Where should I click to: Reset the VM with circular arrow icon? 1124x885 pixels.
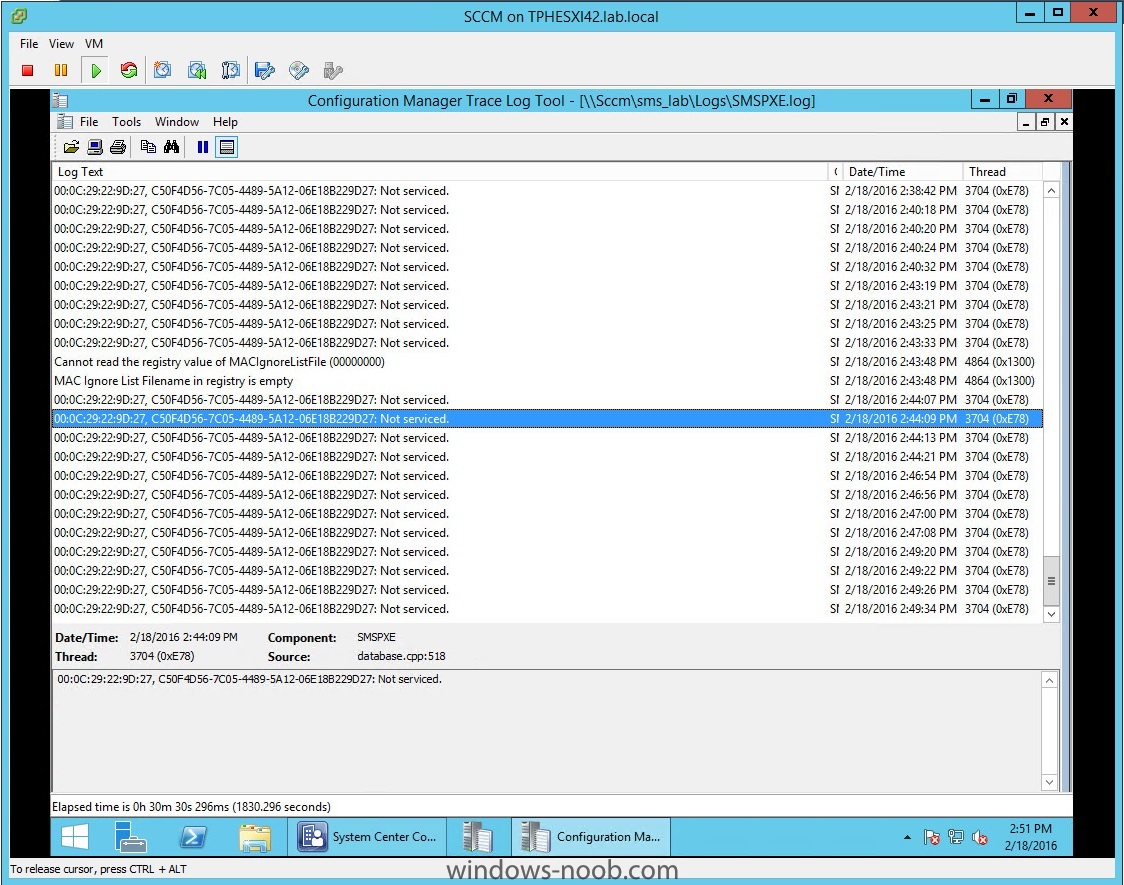129,70
